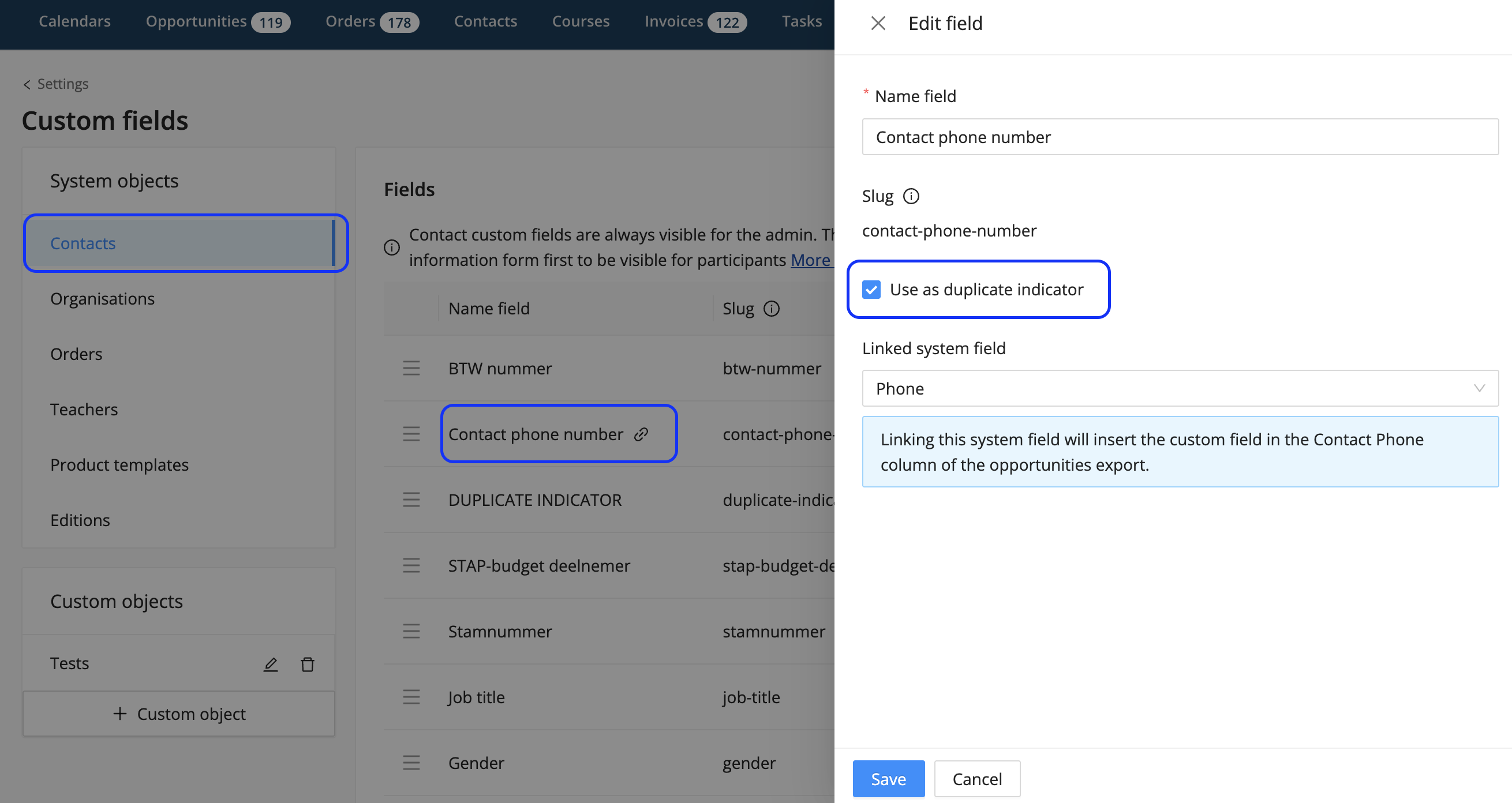Click the Stamnummer field name
Viewport: 1512px width, 803px height.
click(500, 631)
